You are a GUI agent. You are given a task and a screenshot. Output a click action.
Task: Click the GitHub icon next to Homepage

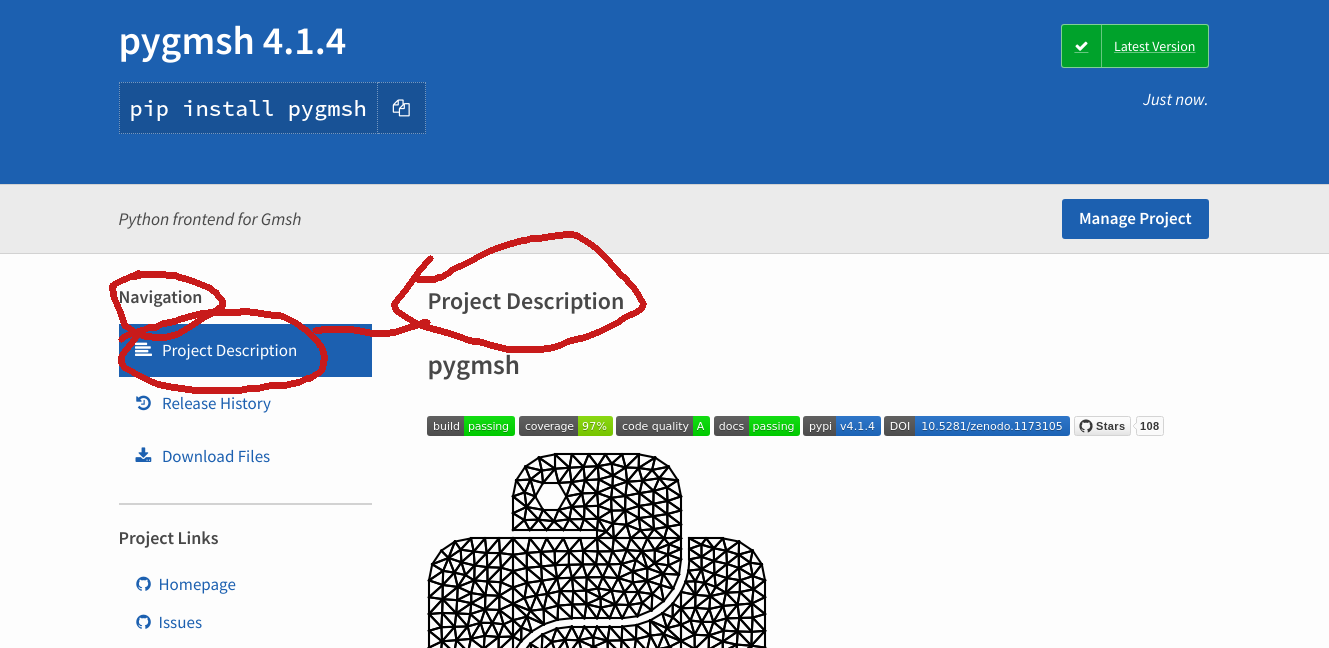pos(143,584)
